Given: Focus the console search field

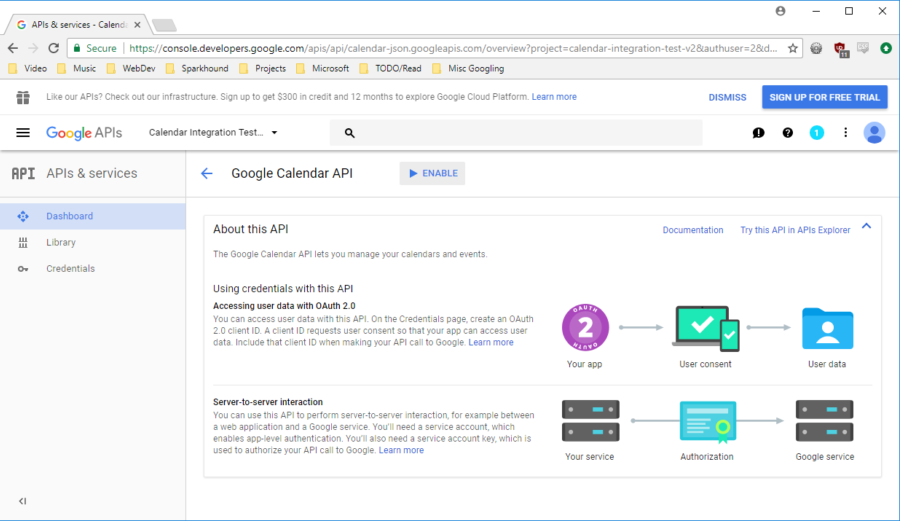Looking at the screenshot, I should [515, 133].
